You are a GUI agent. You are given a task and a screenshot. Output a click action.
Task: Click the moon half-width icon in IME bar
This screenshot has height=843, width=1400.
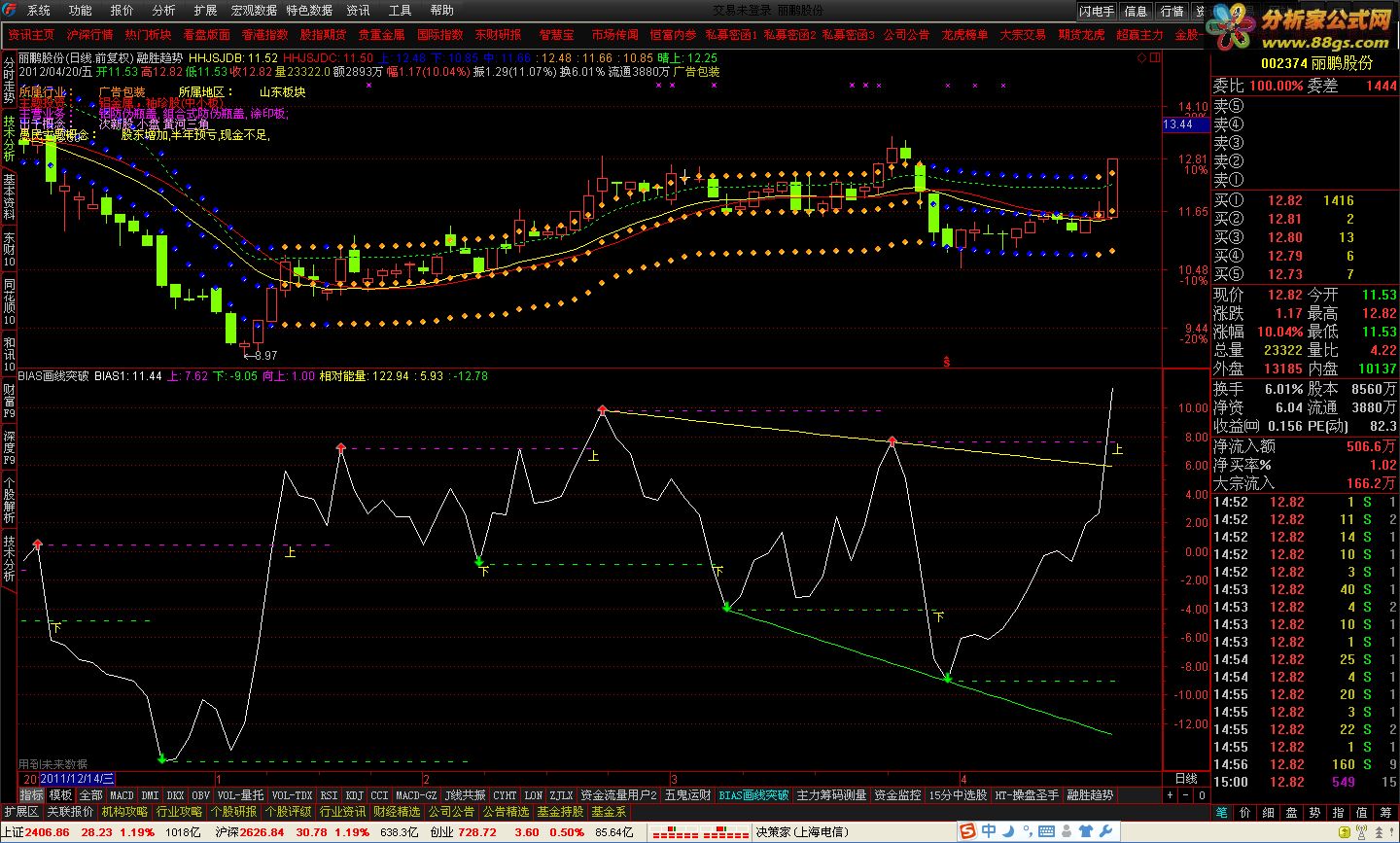pyautogui.click(x=1010, y=831)
